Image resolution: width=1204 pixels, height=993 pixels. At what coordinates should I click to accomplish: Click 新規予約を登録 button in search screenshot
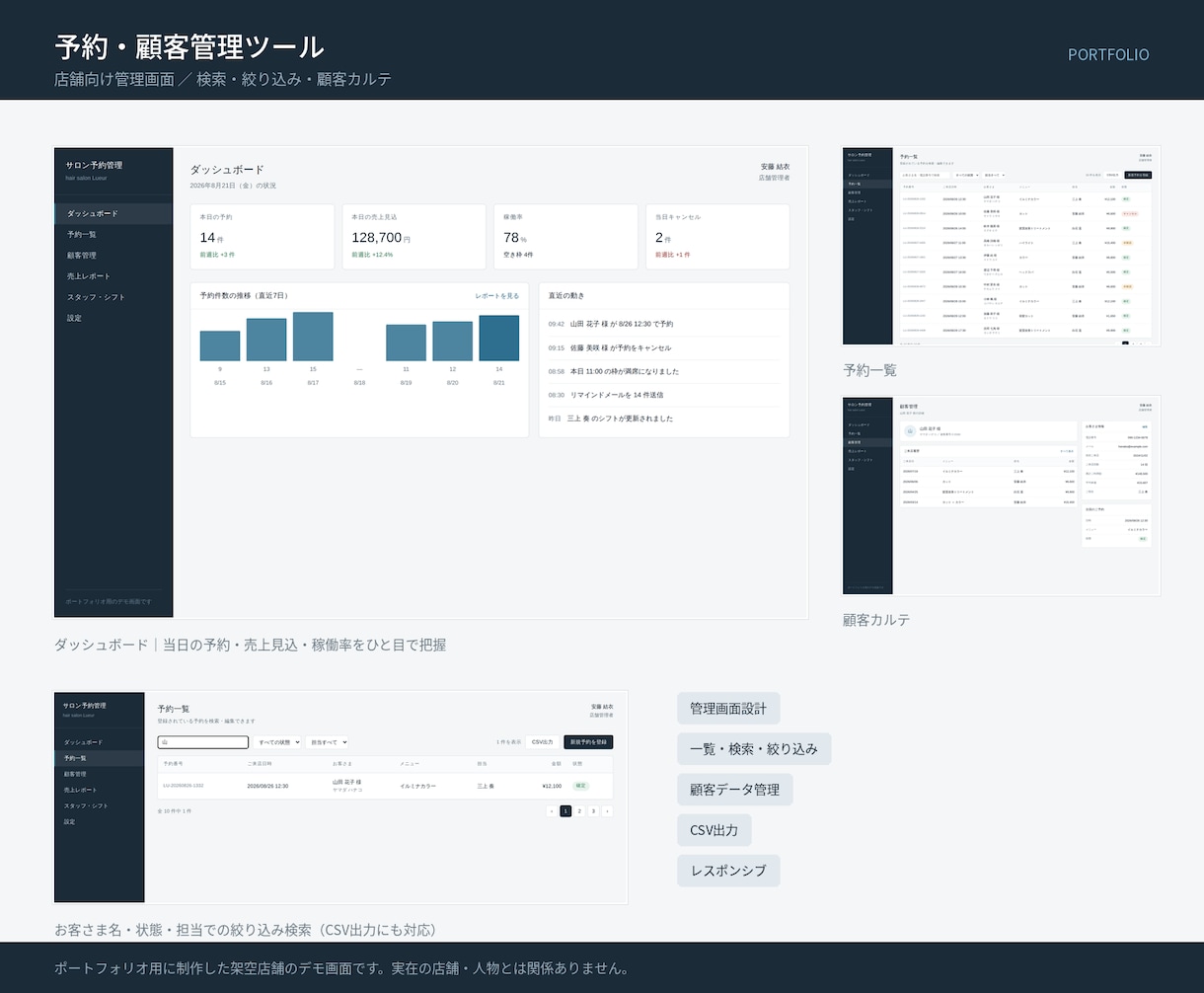coord(588,742)
